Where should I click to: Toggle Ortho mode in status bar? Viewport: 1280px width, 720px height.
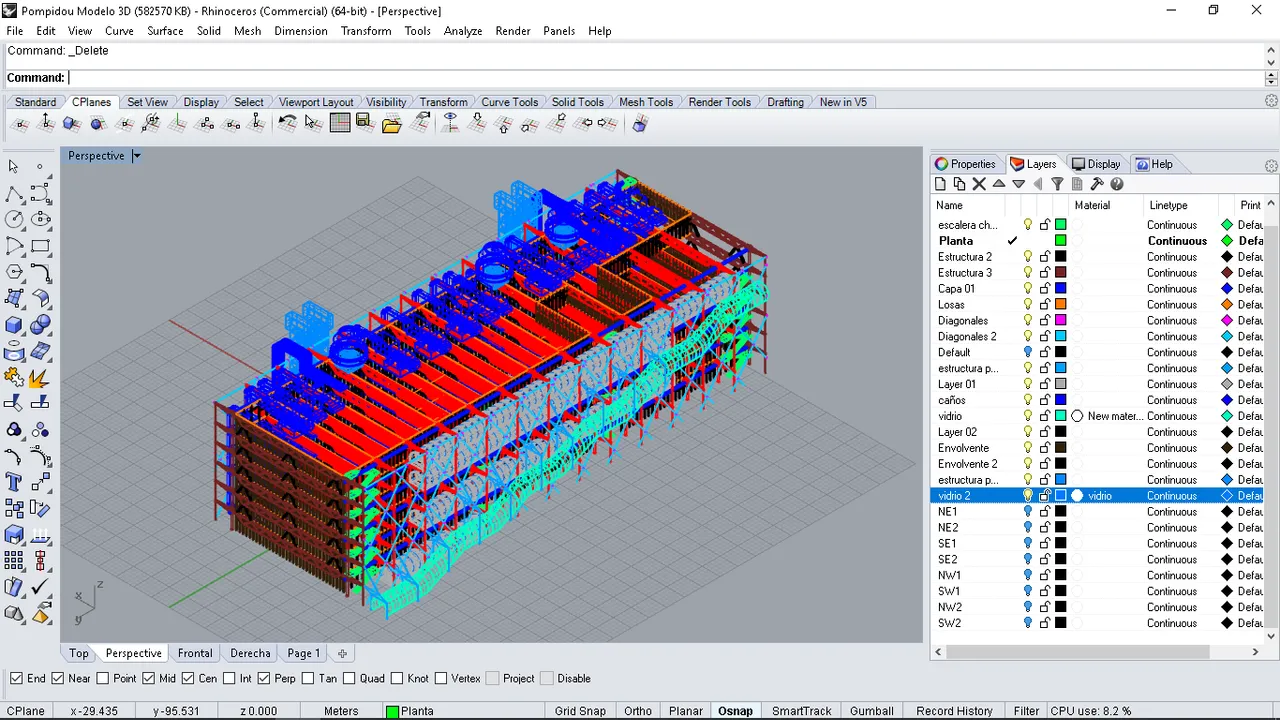(638, 711)
